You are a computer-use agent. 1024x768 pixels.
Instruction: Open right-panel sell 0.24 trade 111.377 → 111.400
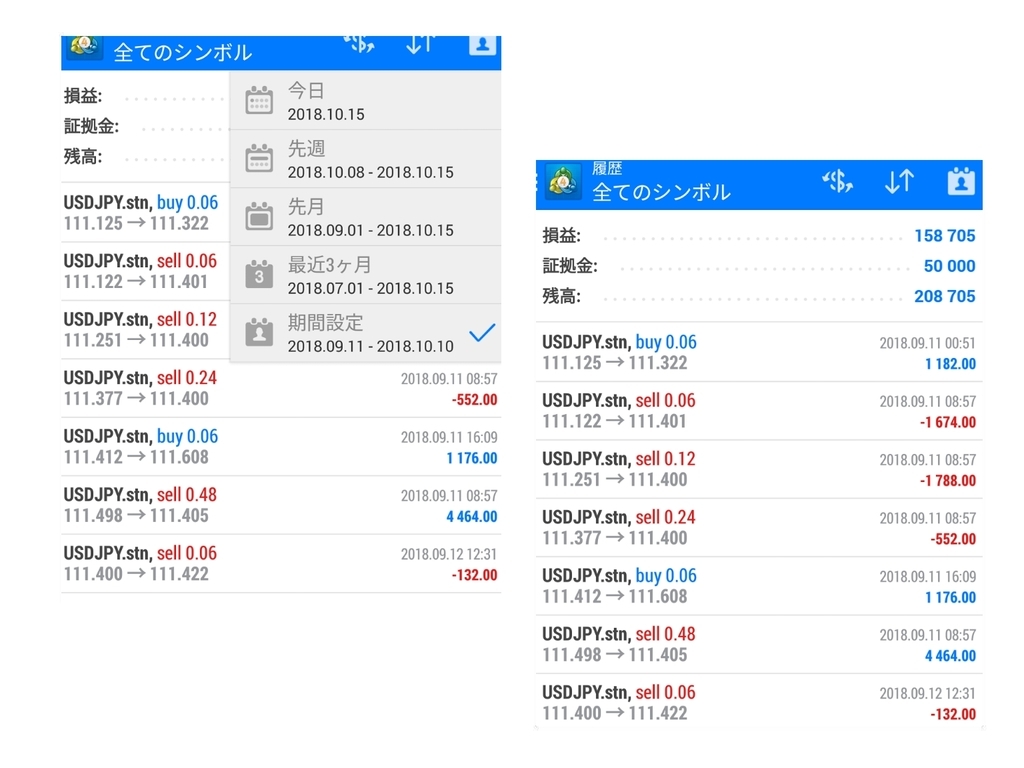coord(759,528)
